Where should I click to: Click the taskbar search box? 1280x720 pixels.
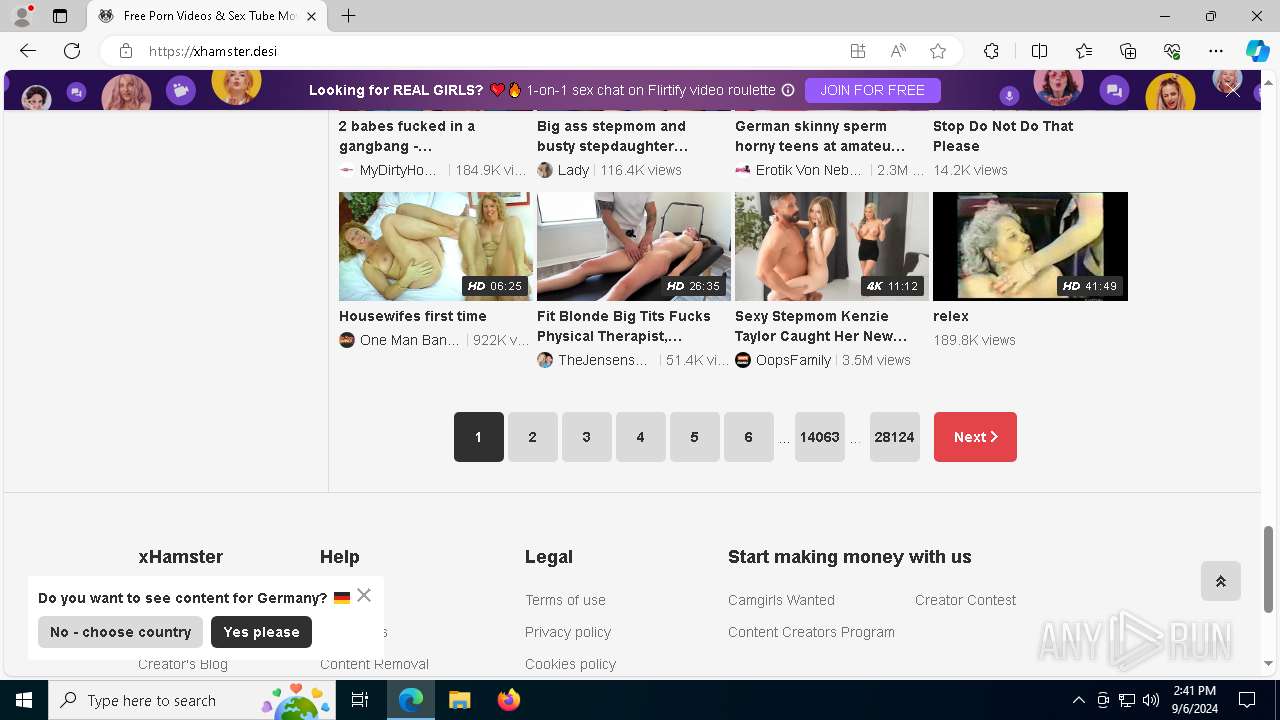click(192, 700)
